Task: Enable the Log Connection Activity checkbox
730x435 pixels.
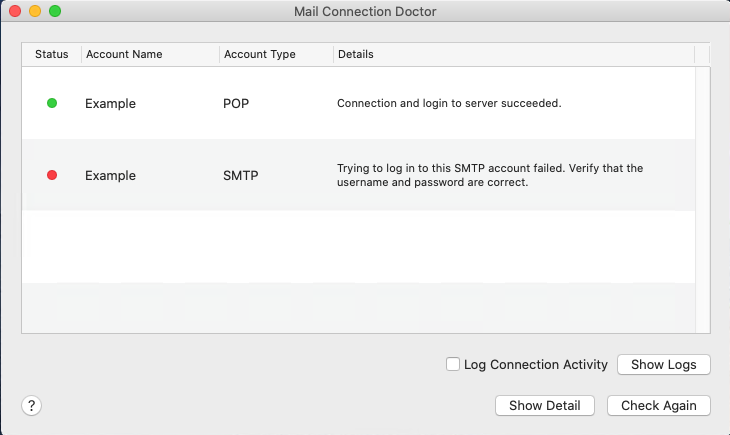Action: [453, 365]
